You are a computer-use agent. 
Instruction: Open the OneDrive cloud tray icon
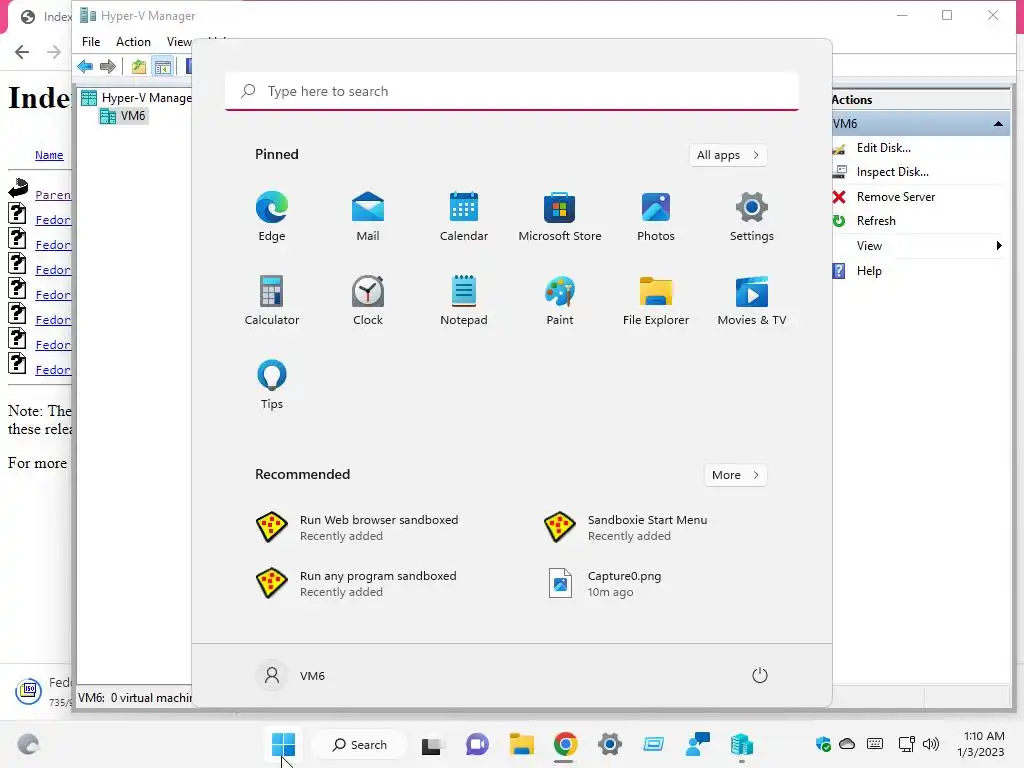point(847,744)
